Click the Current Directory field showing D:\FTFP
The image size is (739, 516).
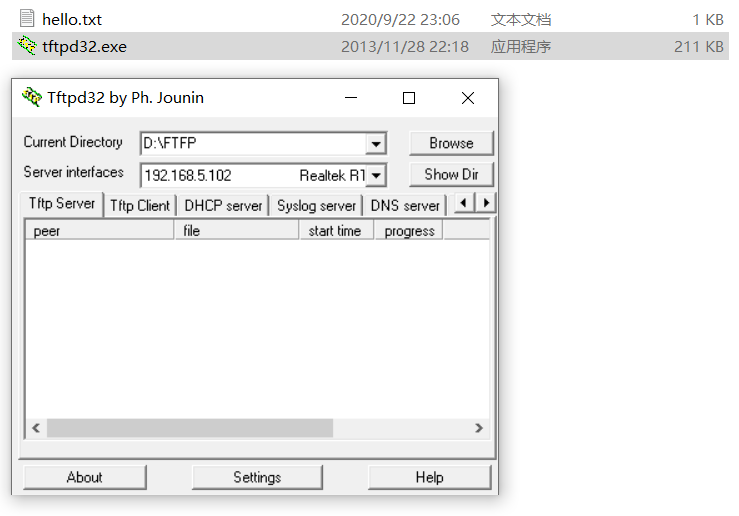point(263,143)
